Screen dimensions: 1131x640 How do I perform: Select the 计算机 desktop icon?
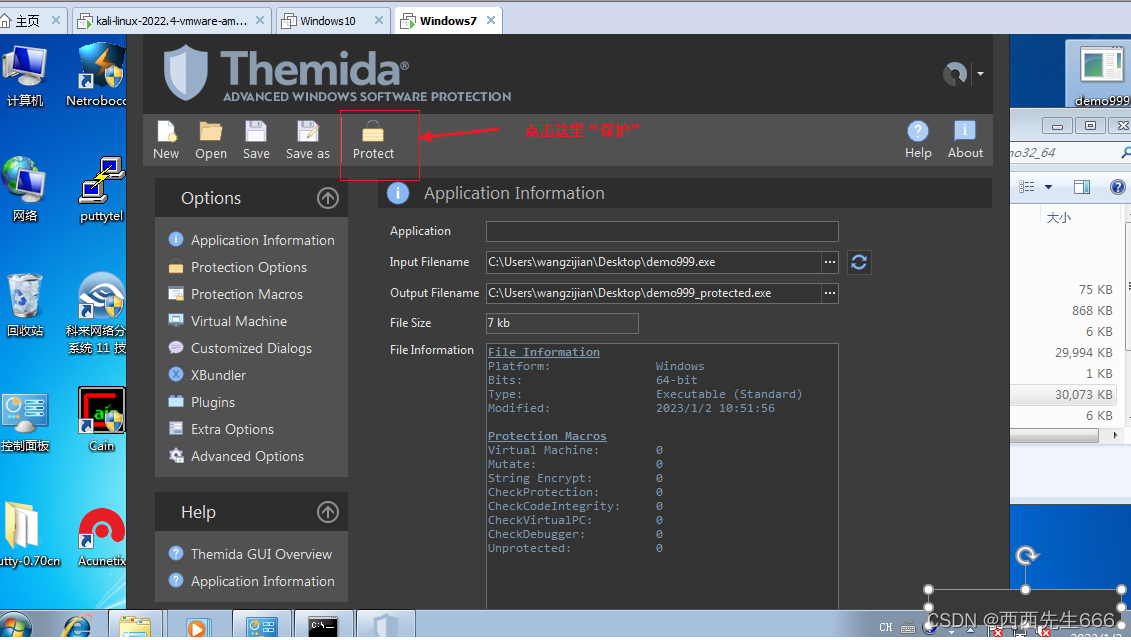tap(25, 76)
